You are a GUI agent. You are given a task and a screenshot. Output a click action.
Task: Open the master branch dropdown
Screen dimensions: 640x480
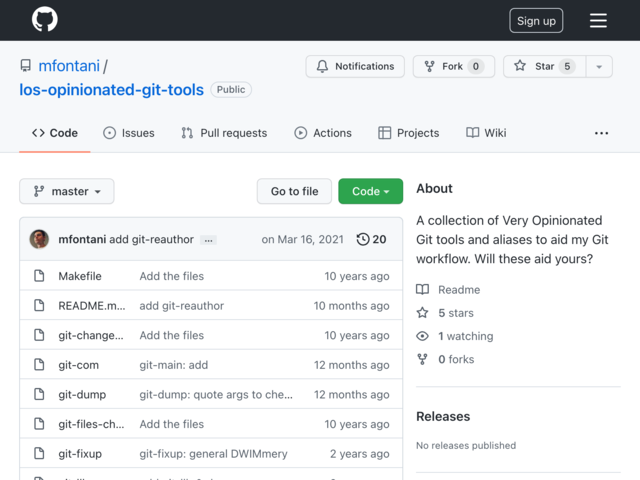pyautogui.click(x=67, y=191)
